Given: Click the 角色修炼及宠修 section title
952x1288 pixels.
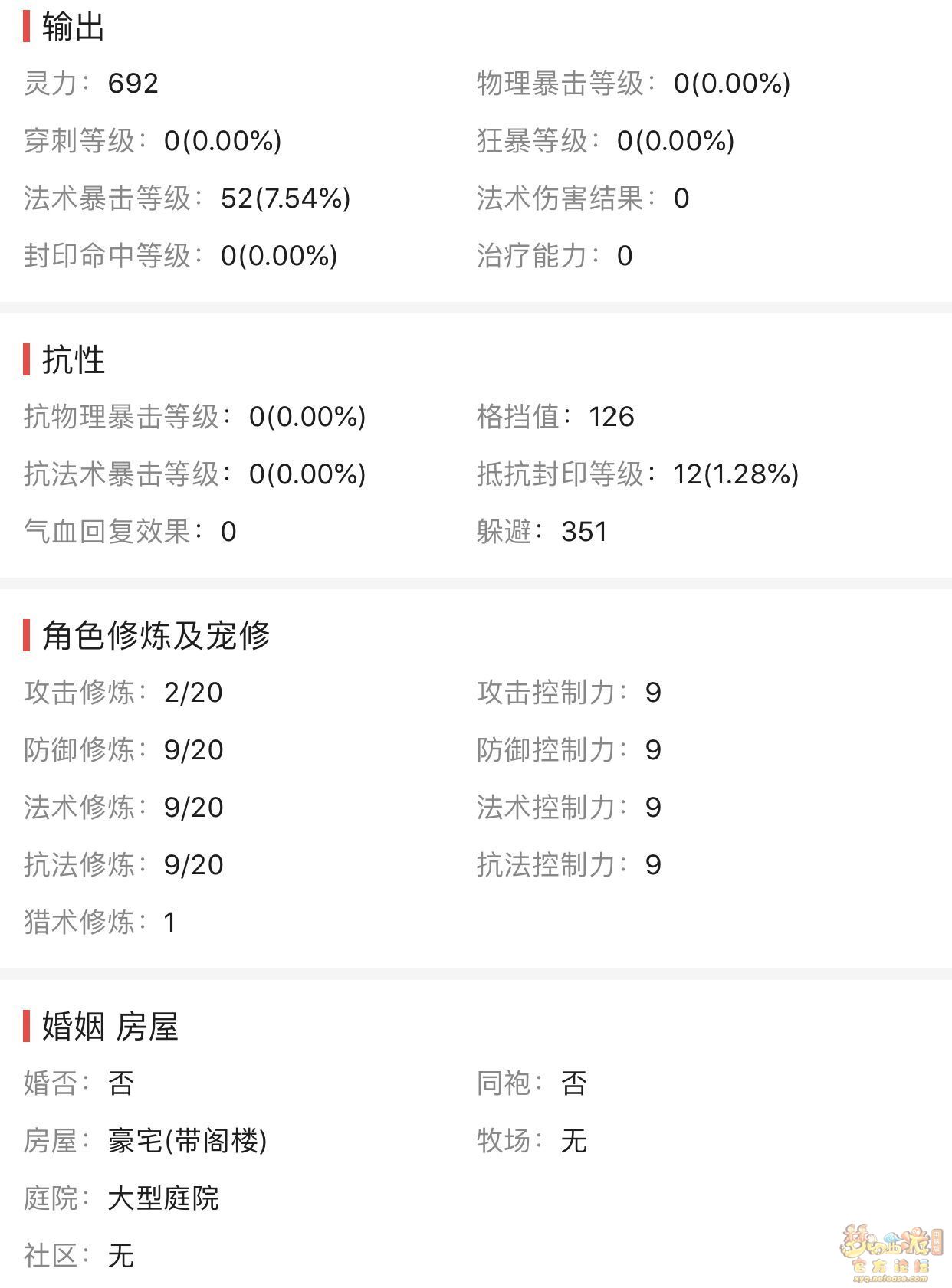Looking at the screenshot, I should pyautogui.click(x=156, y=635).
